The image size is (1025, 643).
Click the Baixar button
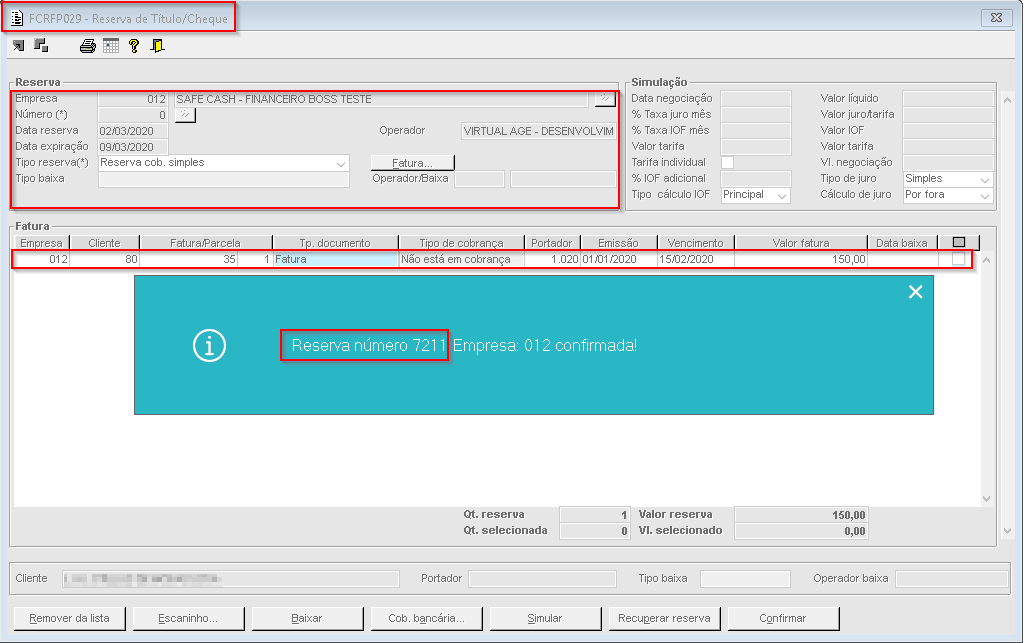(x=307, y=618)
